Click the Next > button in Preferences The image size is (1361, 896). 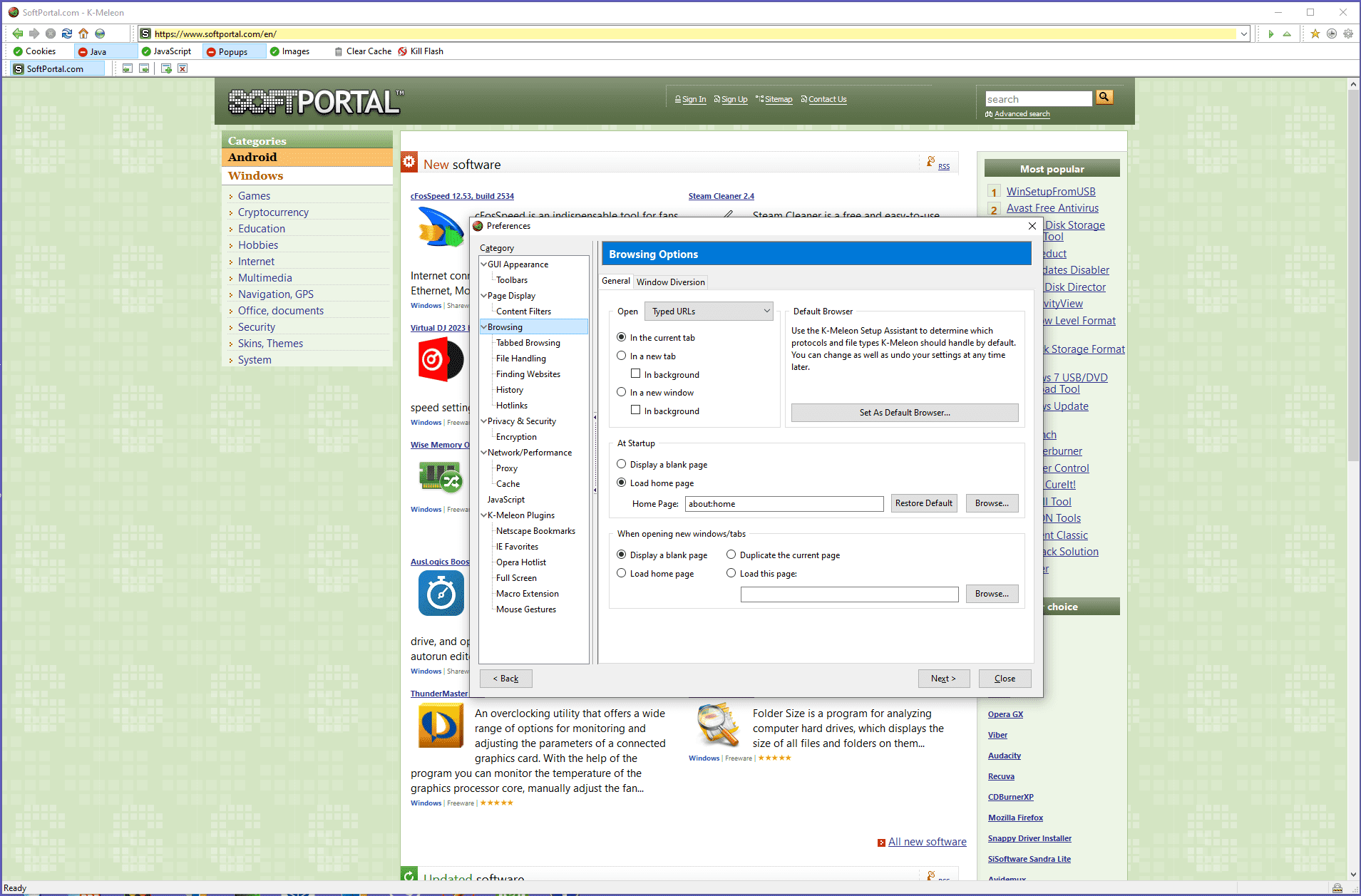click(944, 679)
